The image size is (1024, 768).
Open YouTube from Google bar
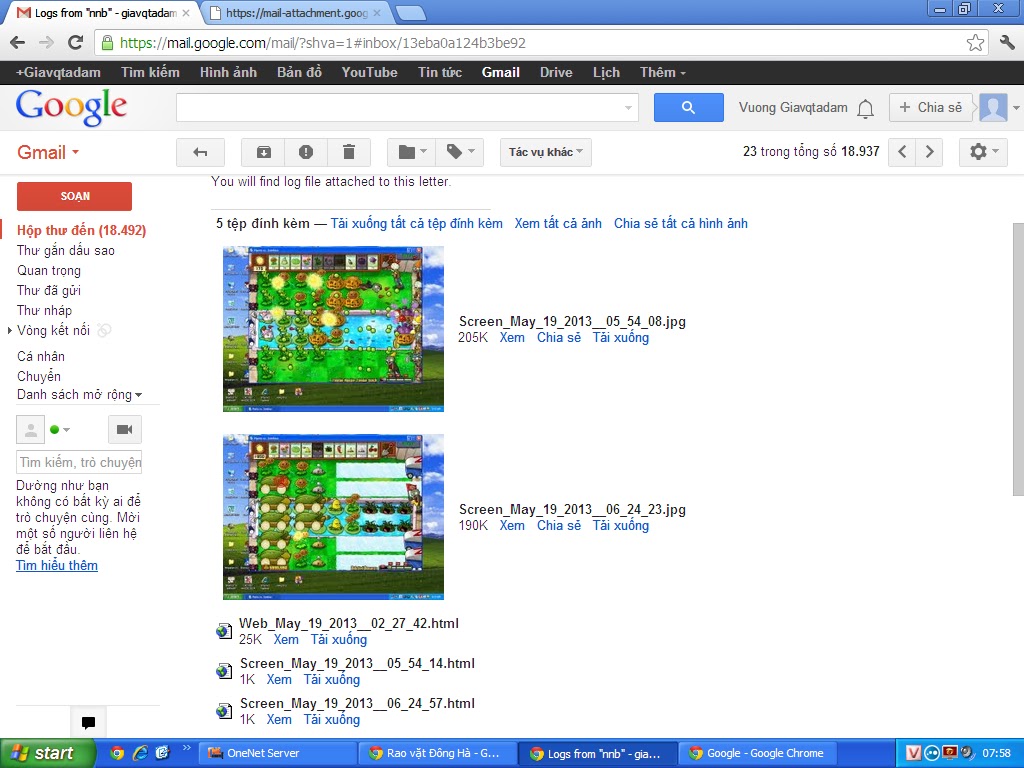pyautogui.click(x=370, y=72)
